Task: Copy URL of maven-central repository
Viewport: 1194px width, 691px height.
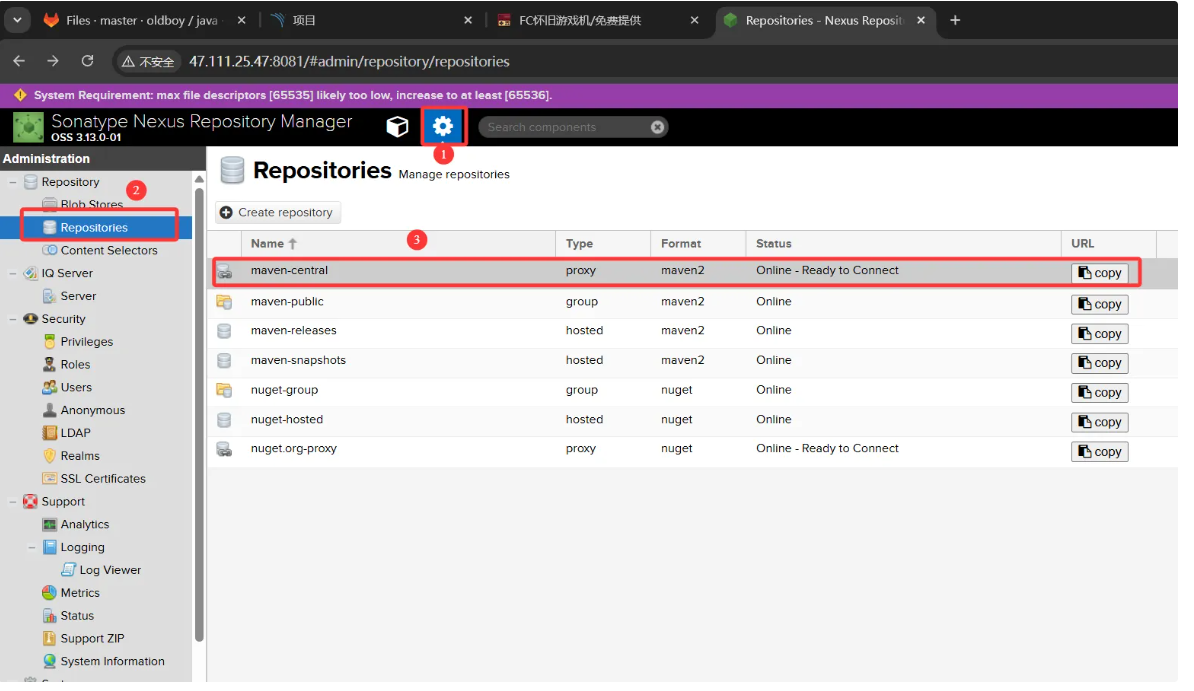Action: pos(1100,273)
